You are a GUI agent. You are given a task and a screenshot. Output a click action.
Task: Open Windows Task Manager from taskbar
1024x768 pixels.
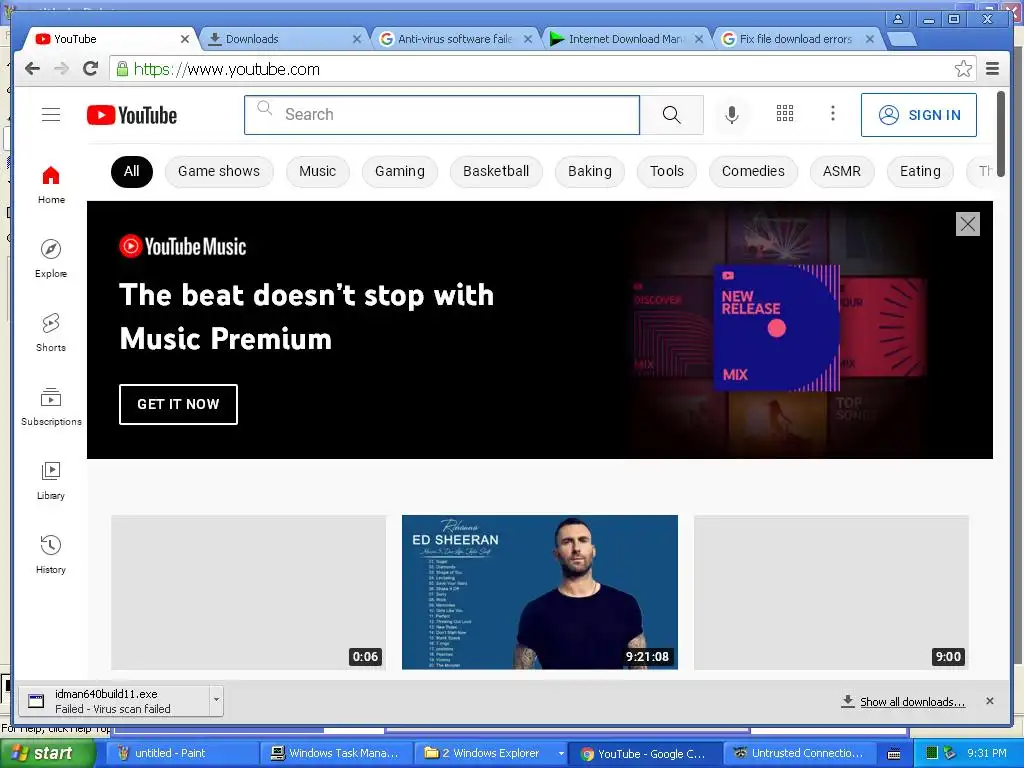click(x=336, y=753)
